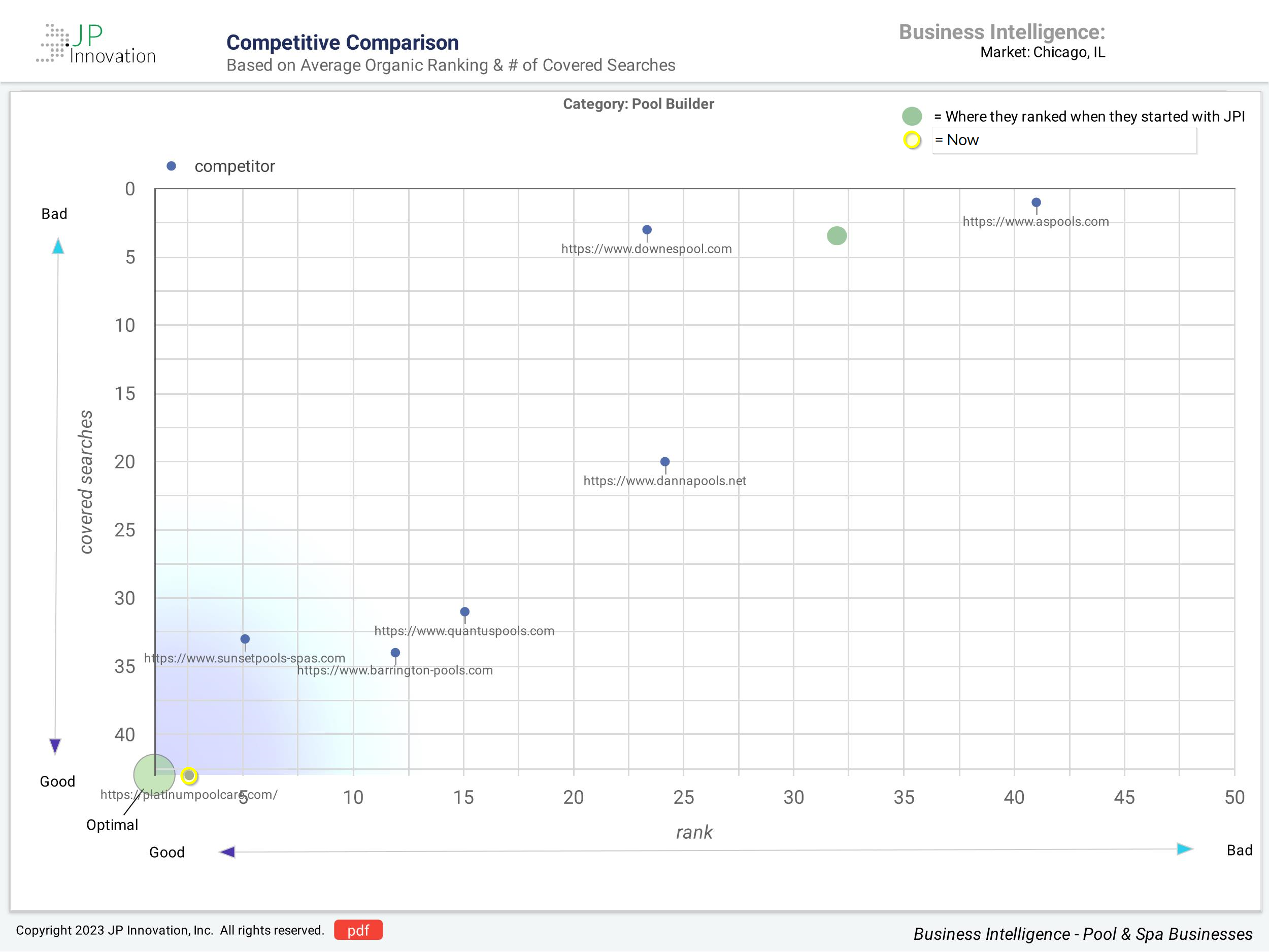Select the downespool.com competitor data point
This screenshot has height=952, width=1269.
pyautogui.click(x=647, y=230)
